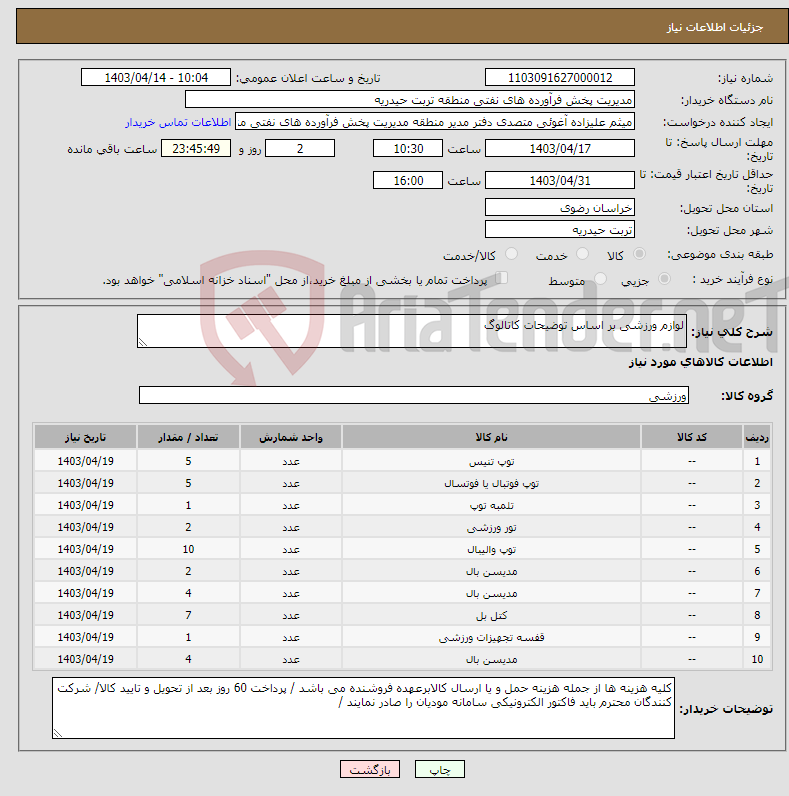Click the بازگشت (back) button
Screen dimensions: 789x796
click(370, 770)
